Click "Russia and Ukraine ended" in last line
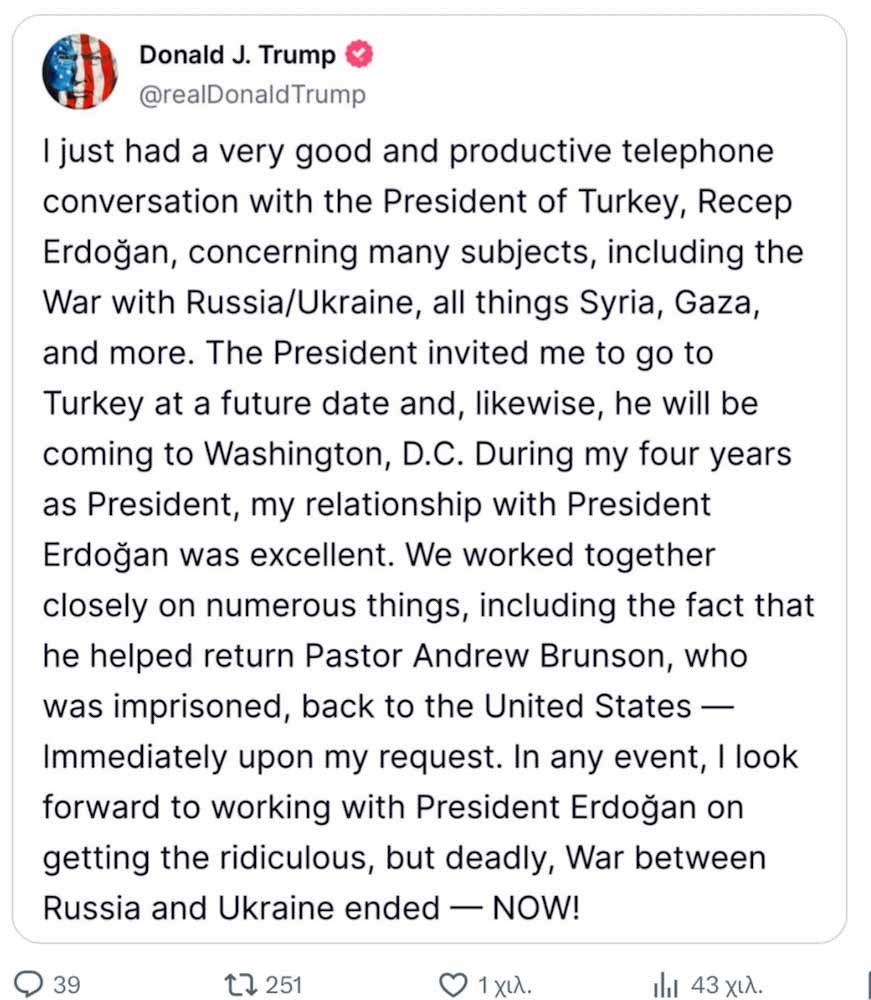871x1000 pixels. 241,908
